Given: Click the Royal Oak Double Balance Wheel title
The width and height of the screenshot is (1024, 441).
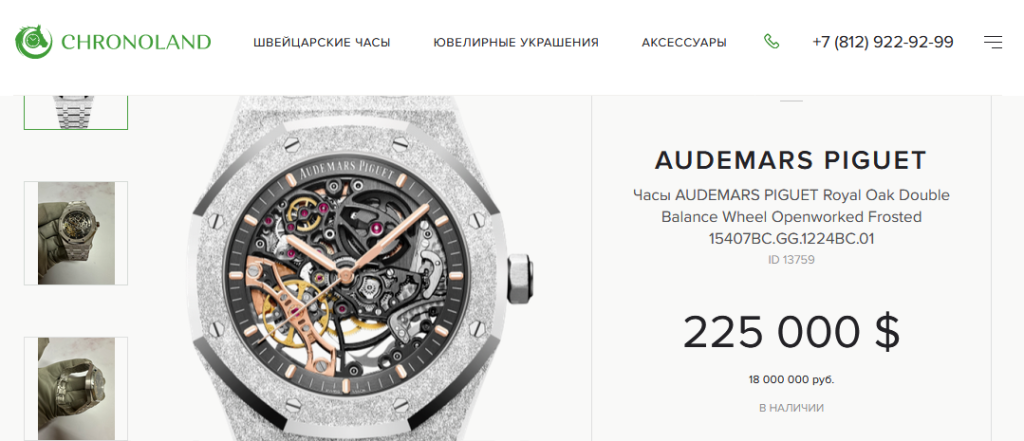Looking at the screenshot, I should click(791, 217).
